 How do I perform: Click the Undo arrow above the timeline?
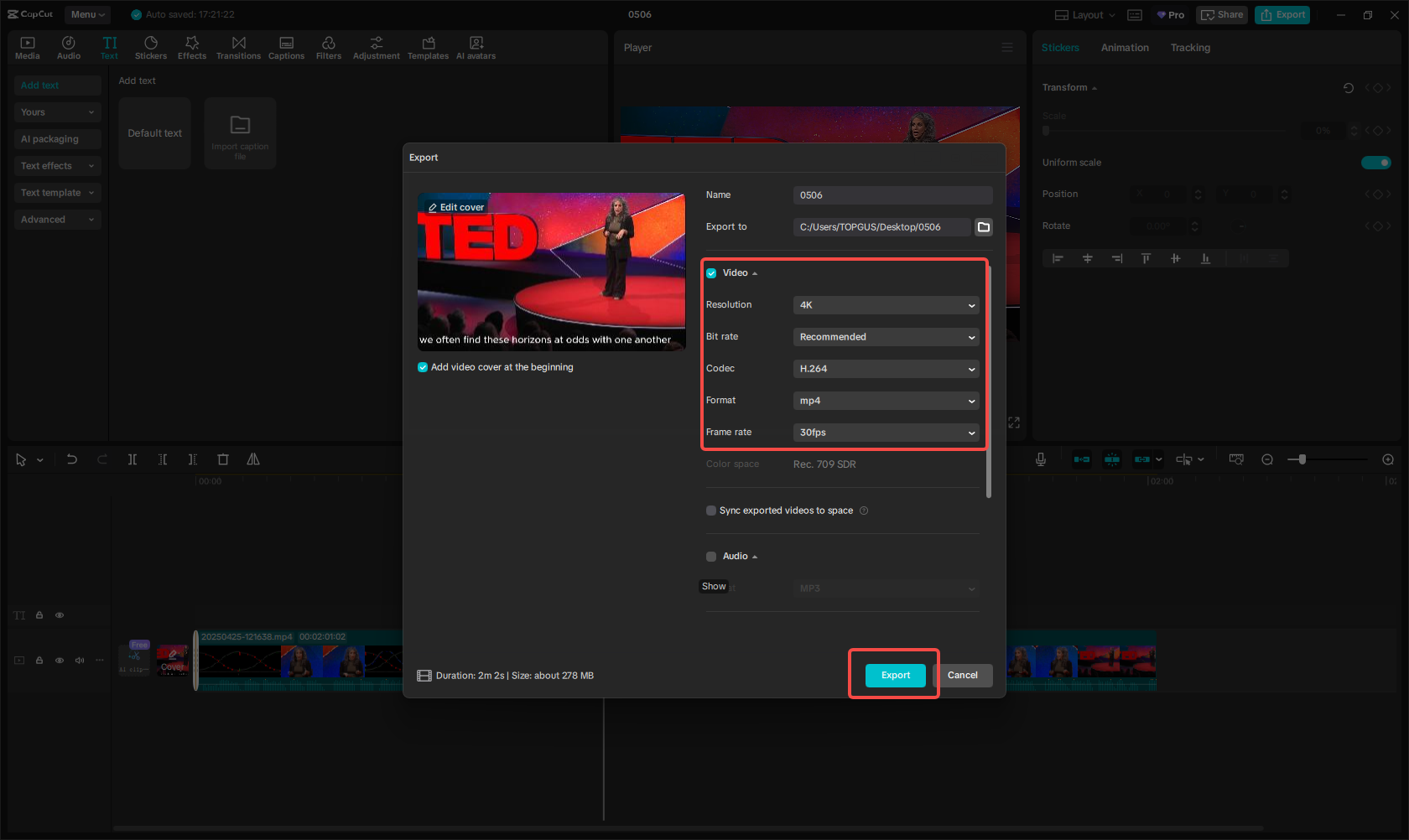click(x=71, y=459)
